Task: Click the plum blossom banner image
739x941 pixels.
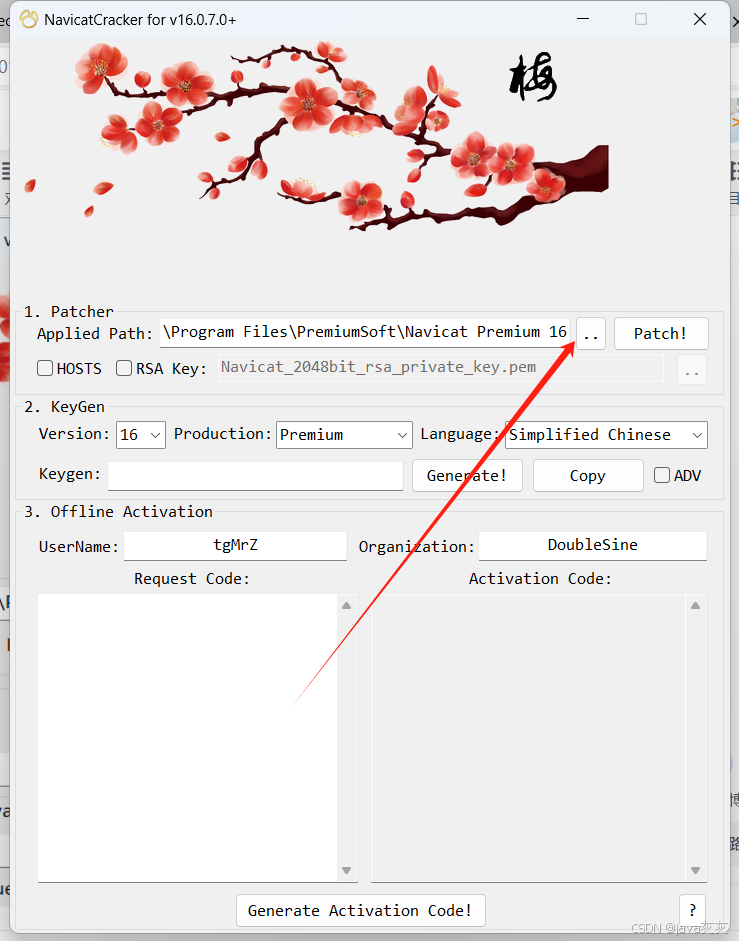Action: pyautogui.click(x=318, y=137)
